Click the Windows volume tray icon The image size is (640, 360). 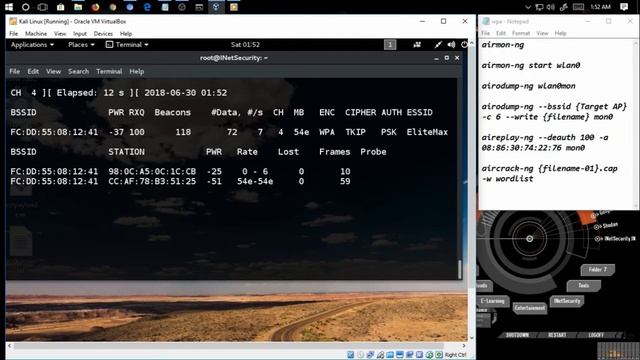(x=551, y=7)
